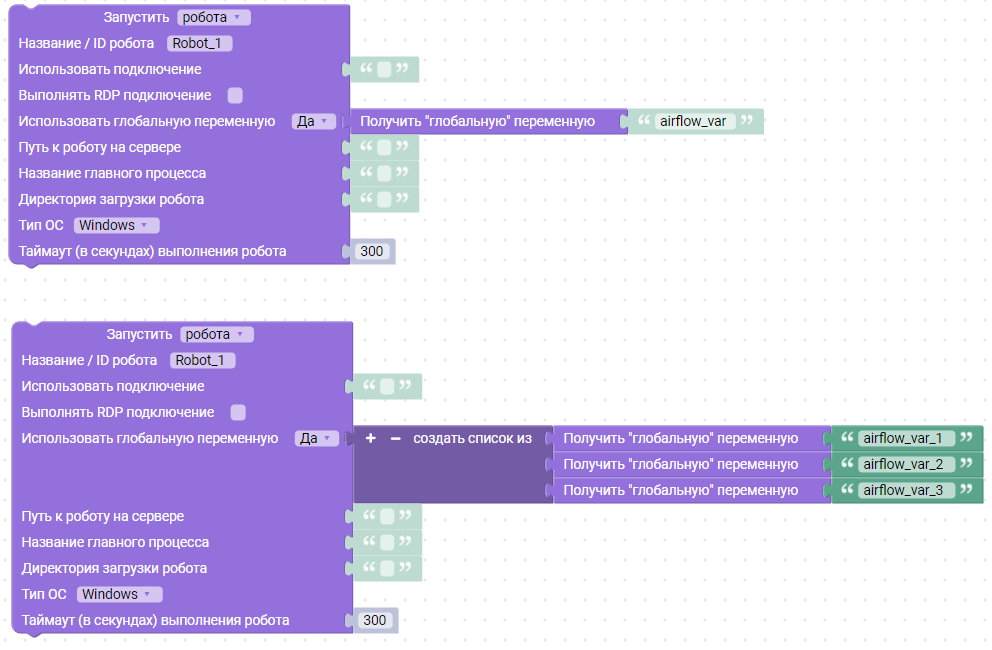Image resolution: width=992 pixels, height=650 pixels.
Task: Click timeout value 300 in bottom block
Action: pos(374,620)
